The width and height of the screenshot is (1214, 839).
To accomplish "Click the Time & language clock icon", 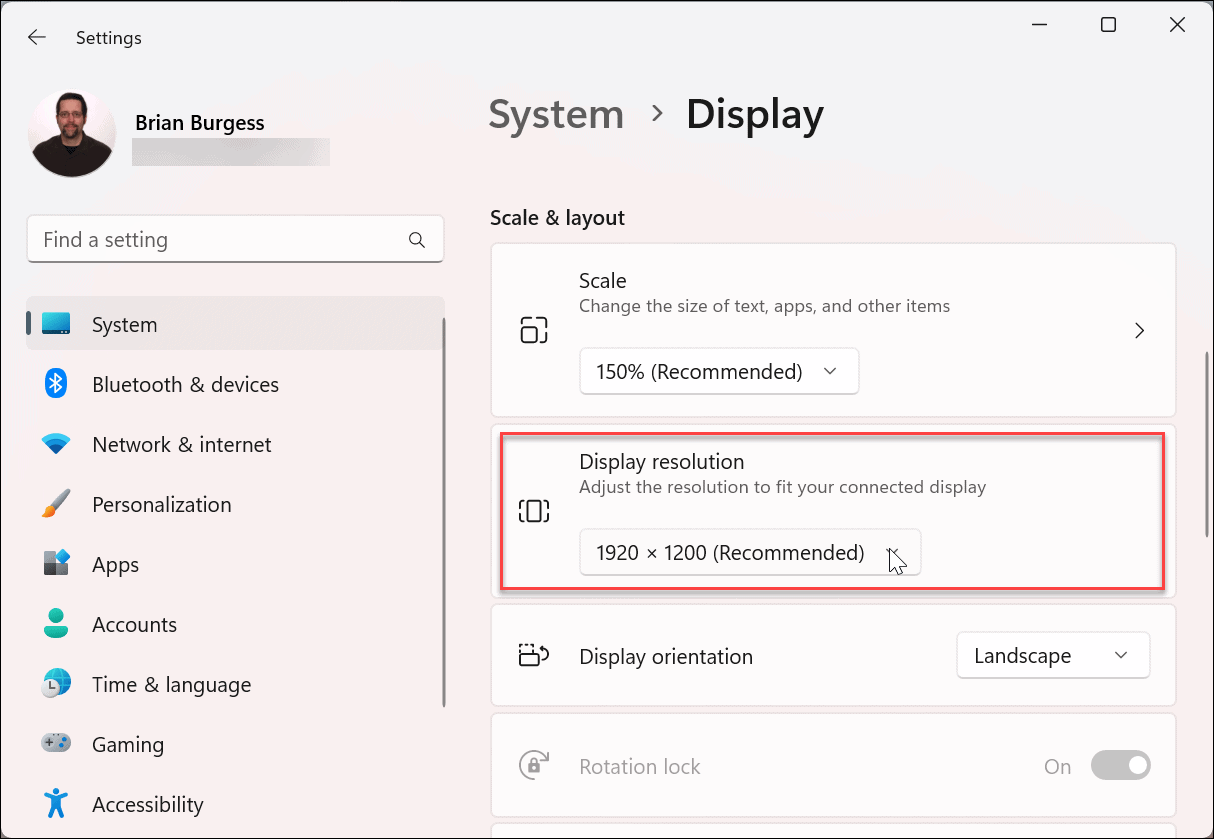I will [56, 684].
